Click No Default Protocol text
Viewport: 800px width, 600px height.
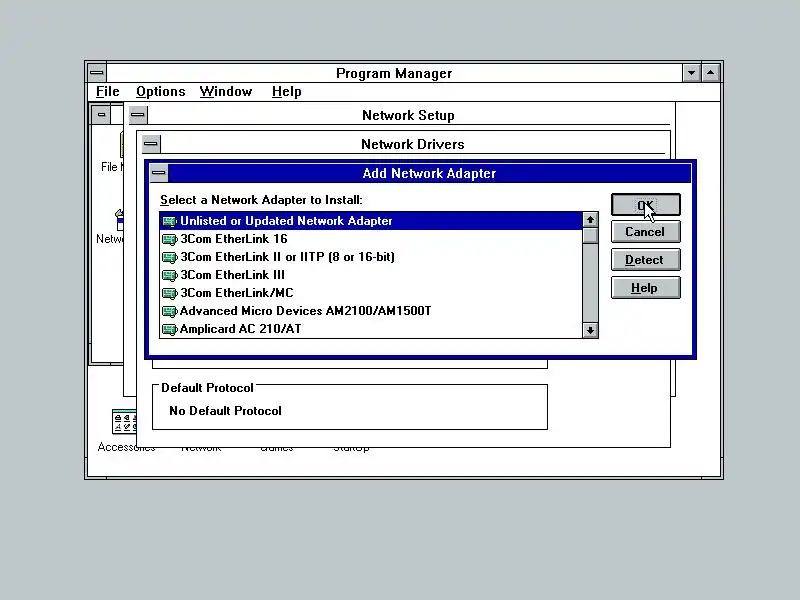tap(225, 411)
